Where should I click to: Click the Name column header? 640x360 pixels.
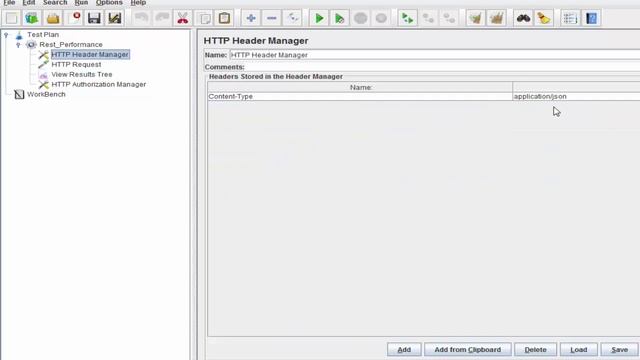[x=360, y=87]
